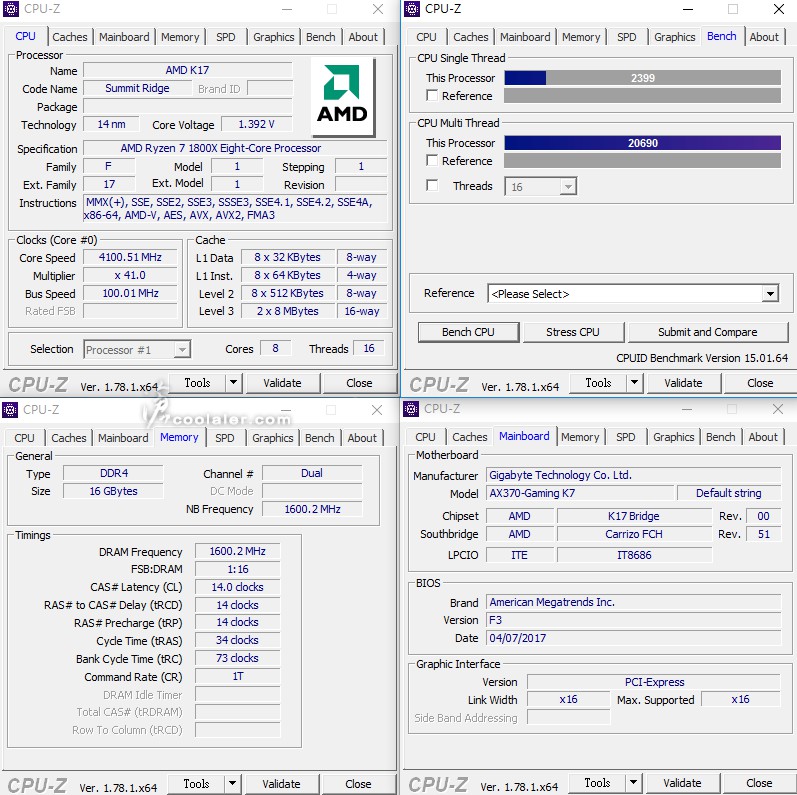Click memory Size value 16 GBytes
The image size is (797, 795).
pos(113,491)
